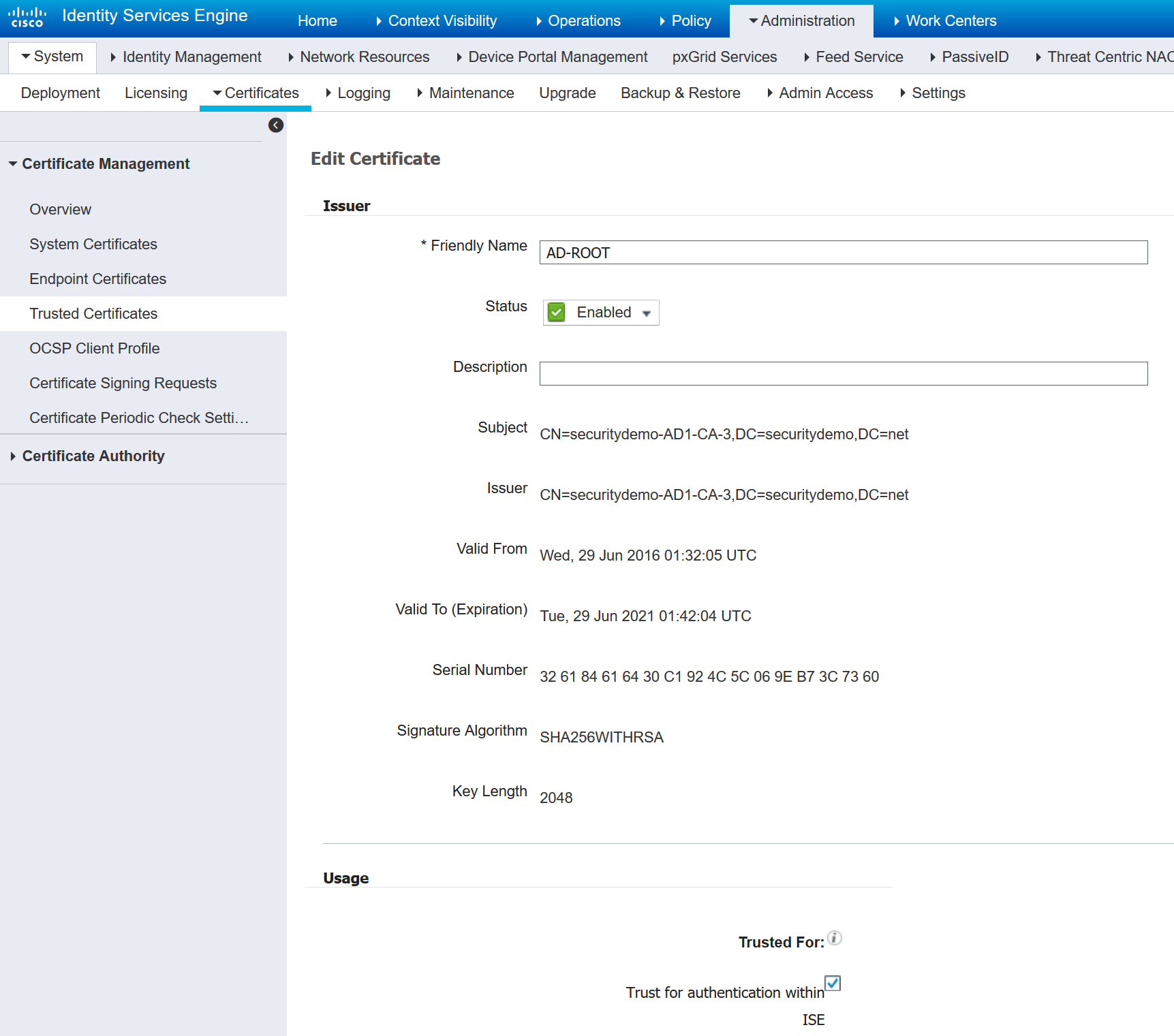Viewport: 1174px width, 1036px height.
Task: Expand the Maintenance submenu
Action: (465, 93)
